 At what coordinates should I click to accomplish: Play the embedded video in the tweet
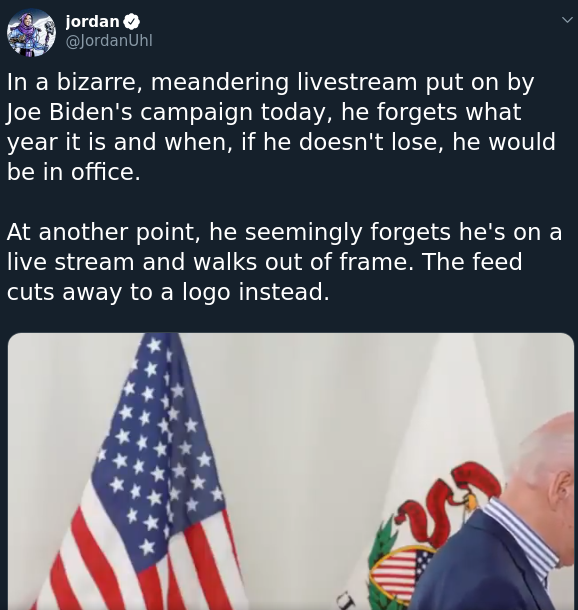pyautogui.click(x=291, y=471)
